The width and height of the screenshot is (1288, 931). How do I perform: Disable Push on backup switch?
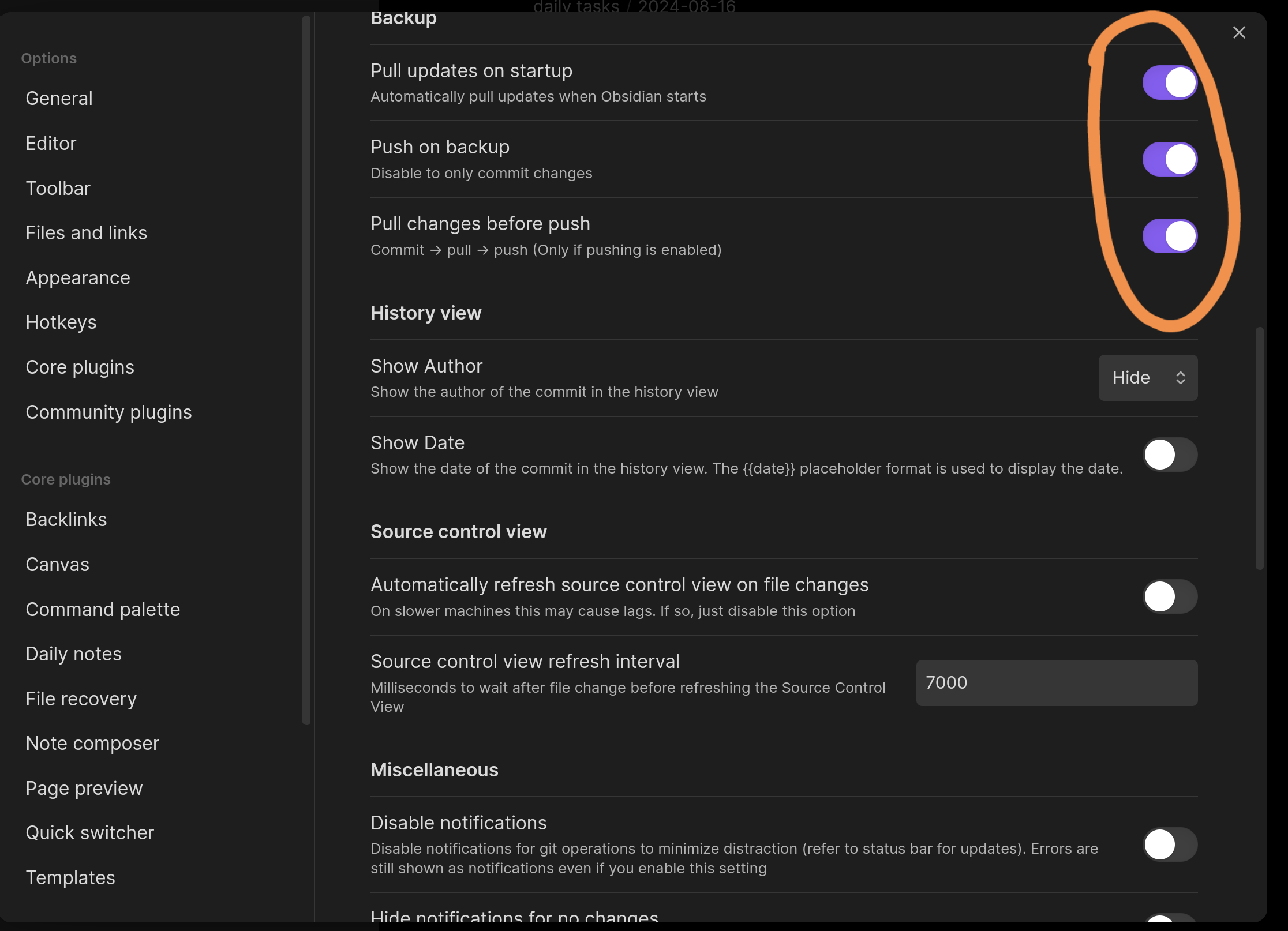coord(1169,159)
